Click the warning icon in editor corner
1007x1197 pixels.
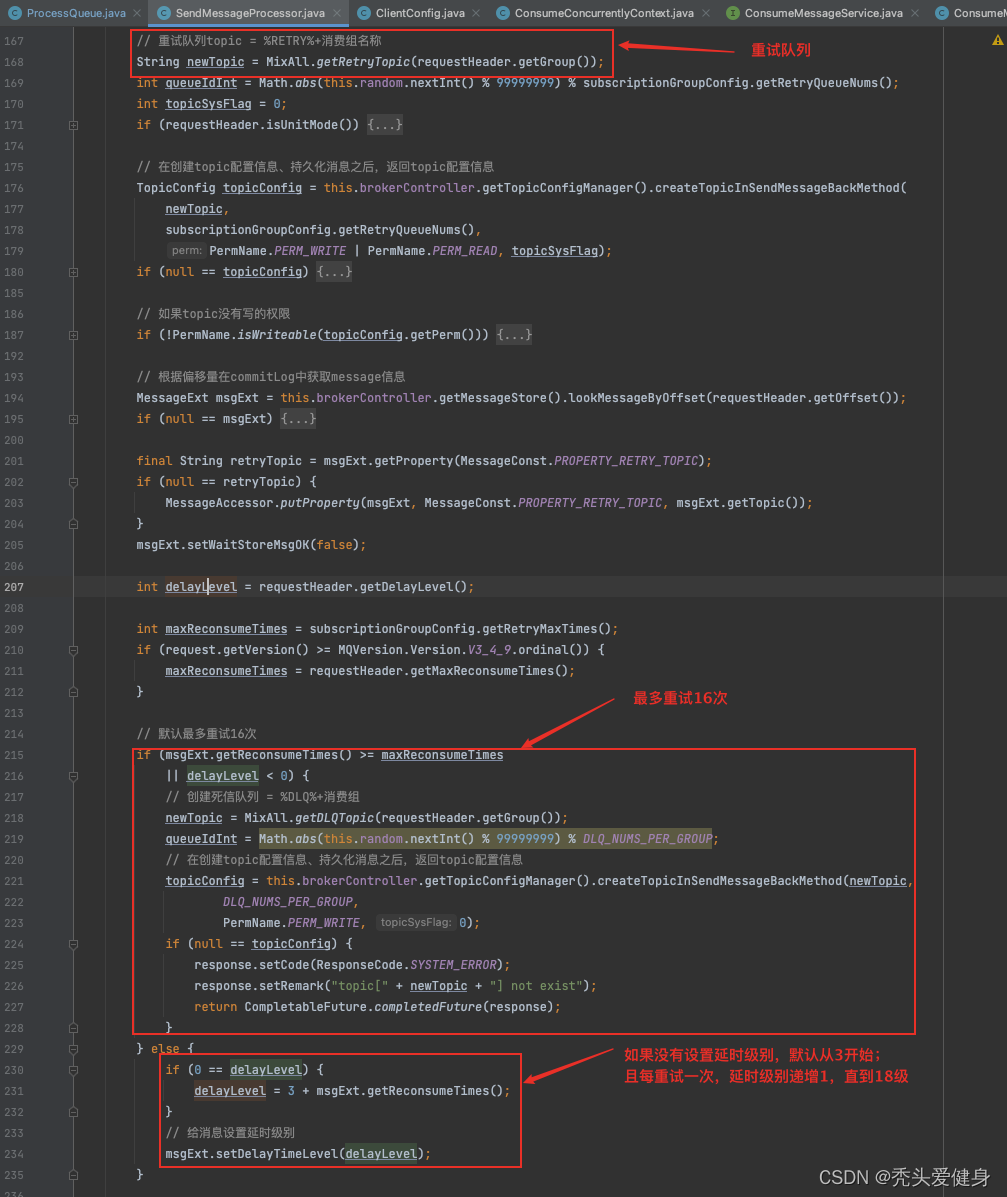997,40
